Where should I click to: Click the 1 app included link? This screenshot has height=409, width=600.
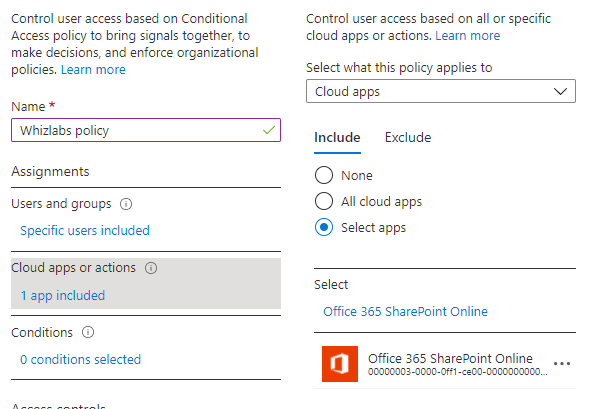click(x=62, y=295)
